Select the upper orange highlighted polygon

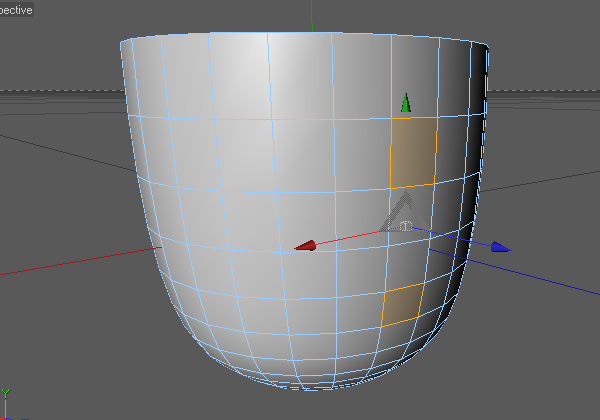point(414,153)
